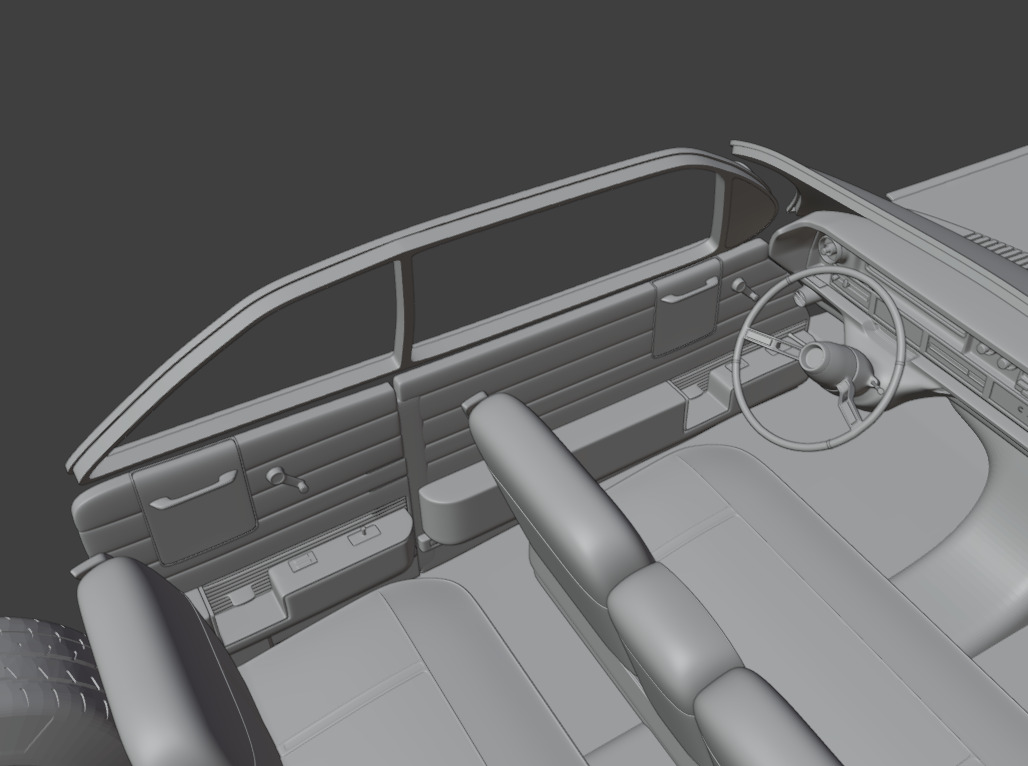Select the steering wheel center hub
The width and height of the screenshot is (1028, 766).
pos(815,358)
